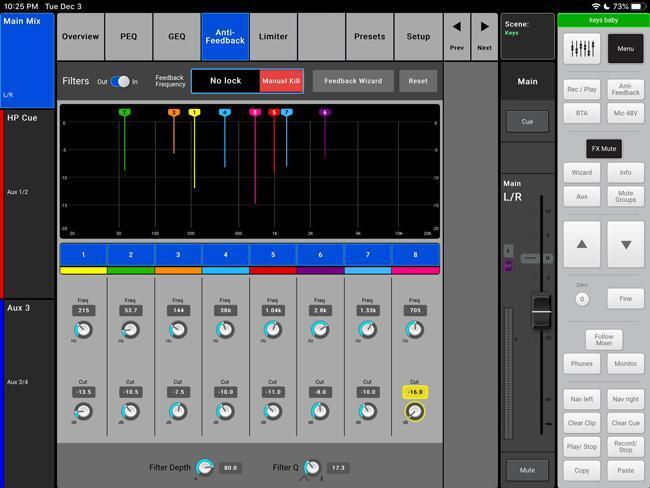Select the yellow filter 1 marker on graph
The width and height of the screenshot is (650, 488).
(194, 112)
